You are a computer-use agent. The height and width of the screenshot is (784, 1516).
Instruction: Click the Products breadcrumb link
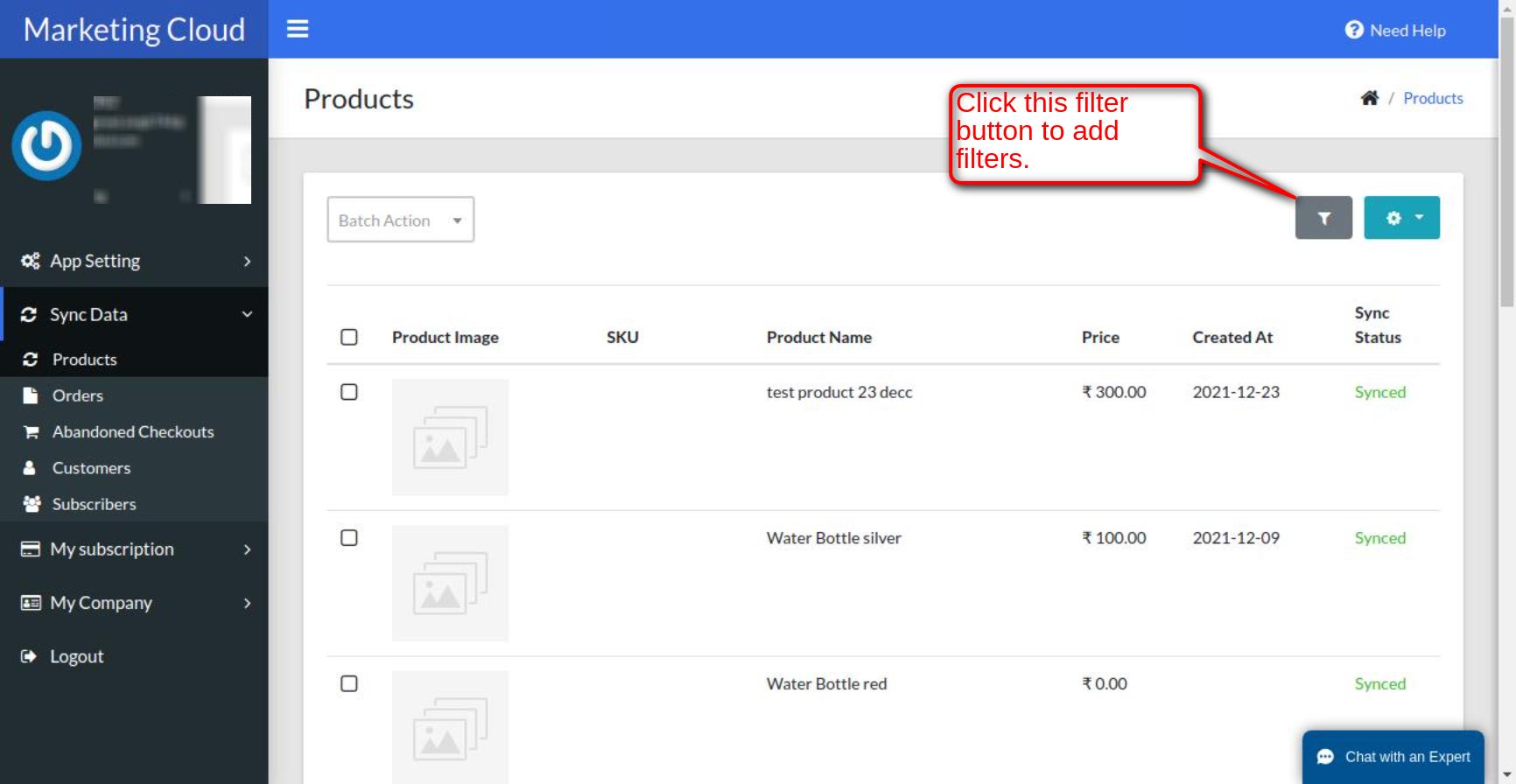pos(1433,98)
